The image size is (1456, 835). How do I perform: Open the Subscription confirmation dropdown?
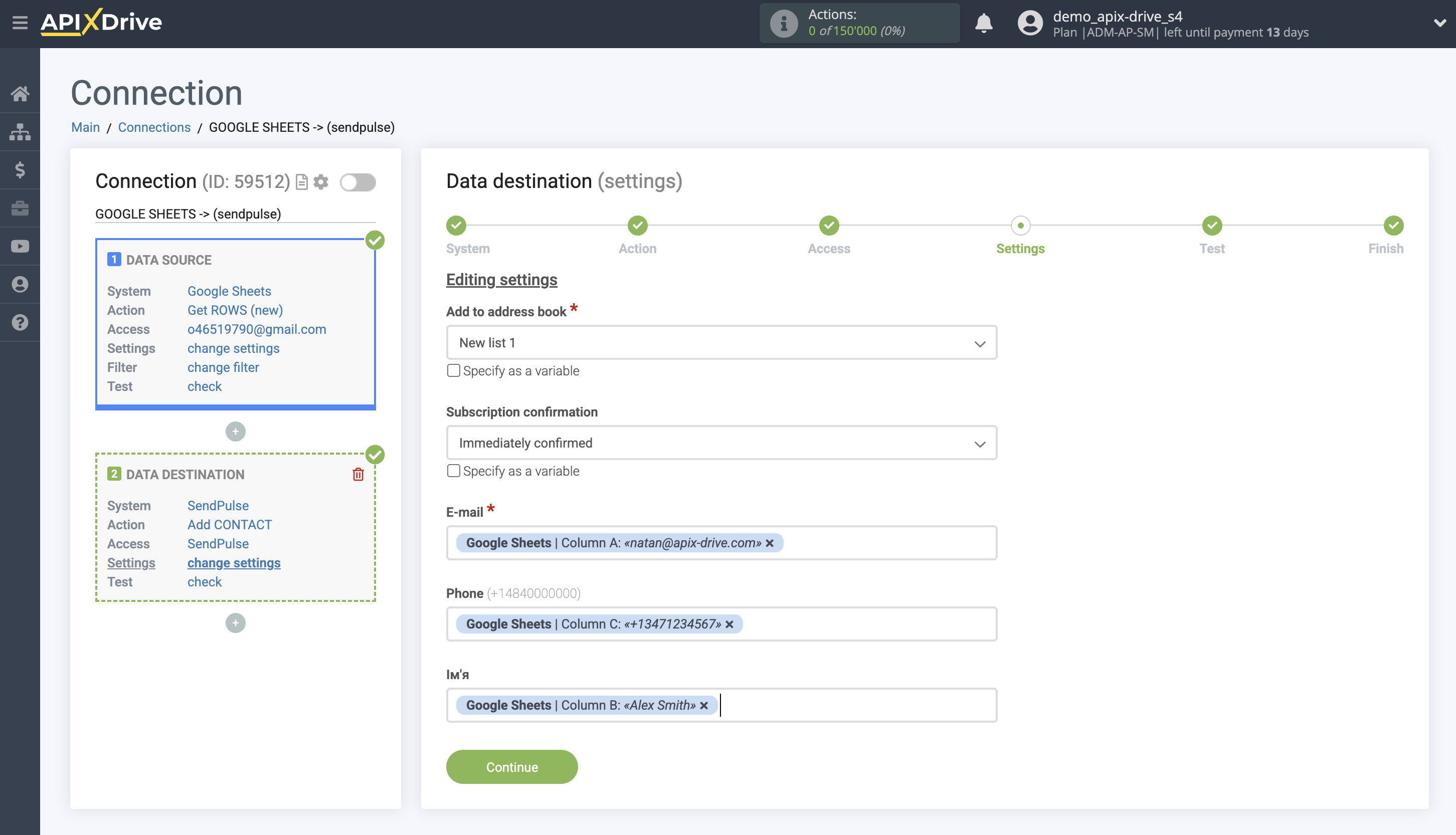[721, 443]
